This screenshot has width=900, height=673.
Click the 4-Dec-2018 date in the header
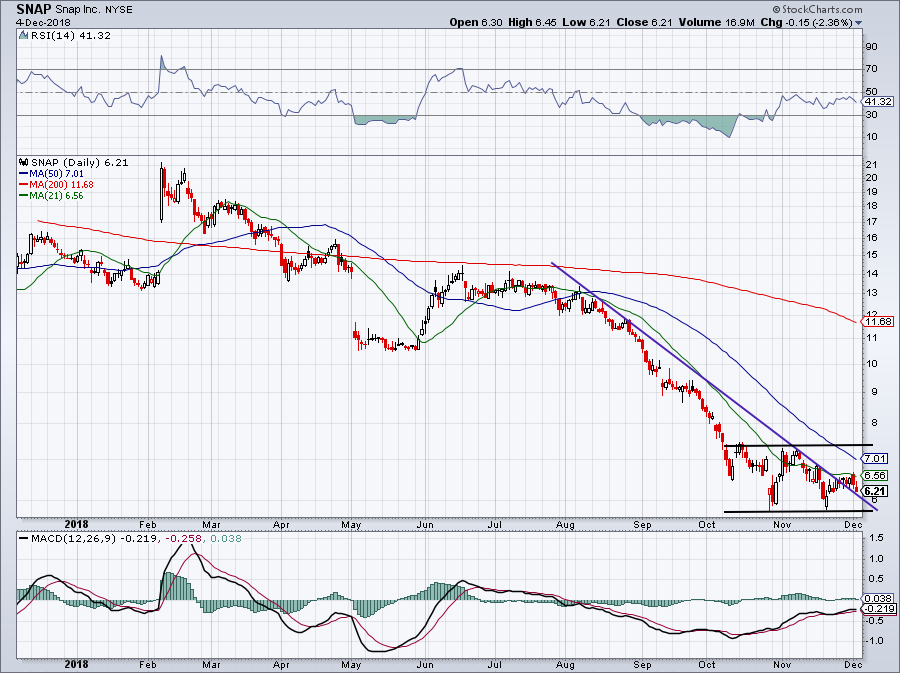39,23
